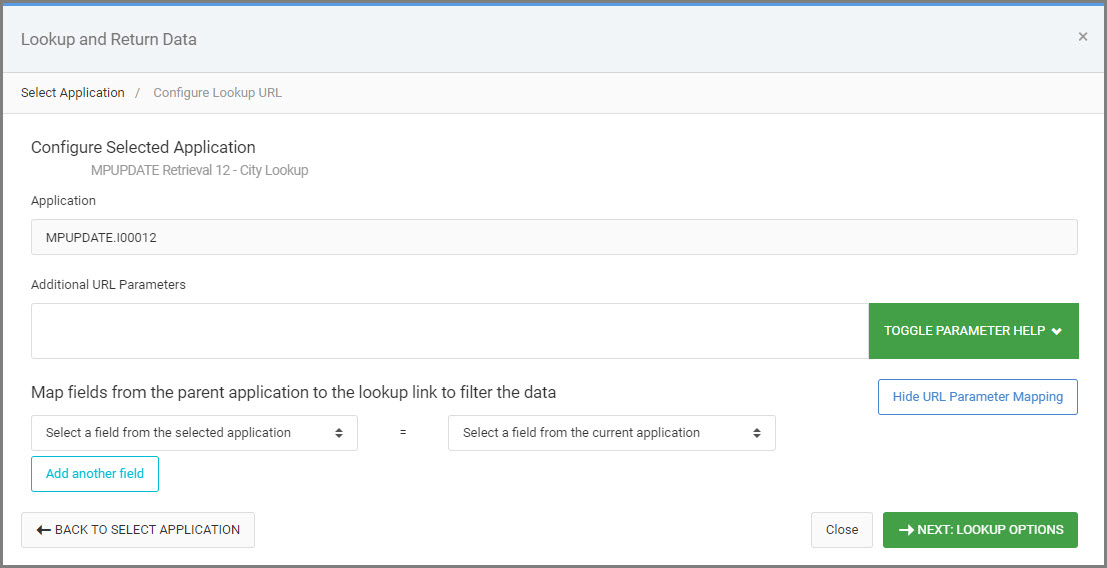The width and height of the screenshot is (1107, 568).
Task: Focus the Additional URL Parameters box
Action: [x=450, y=331]
